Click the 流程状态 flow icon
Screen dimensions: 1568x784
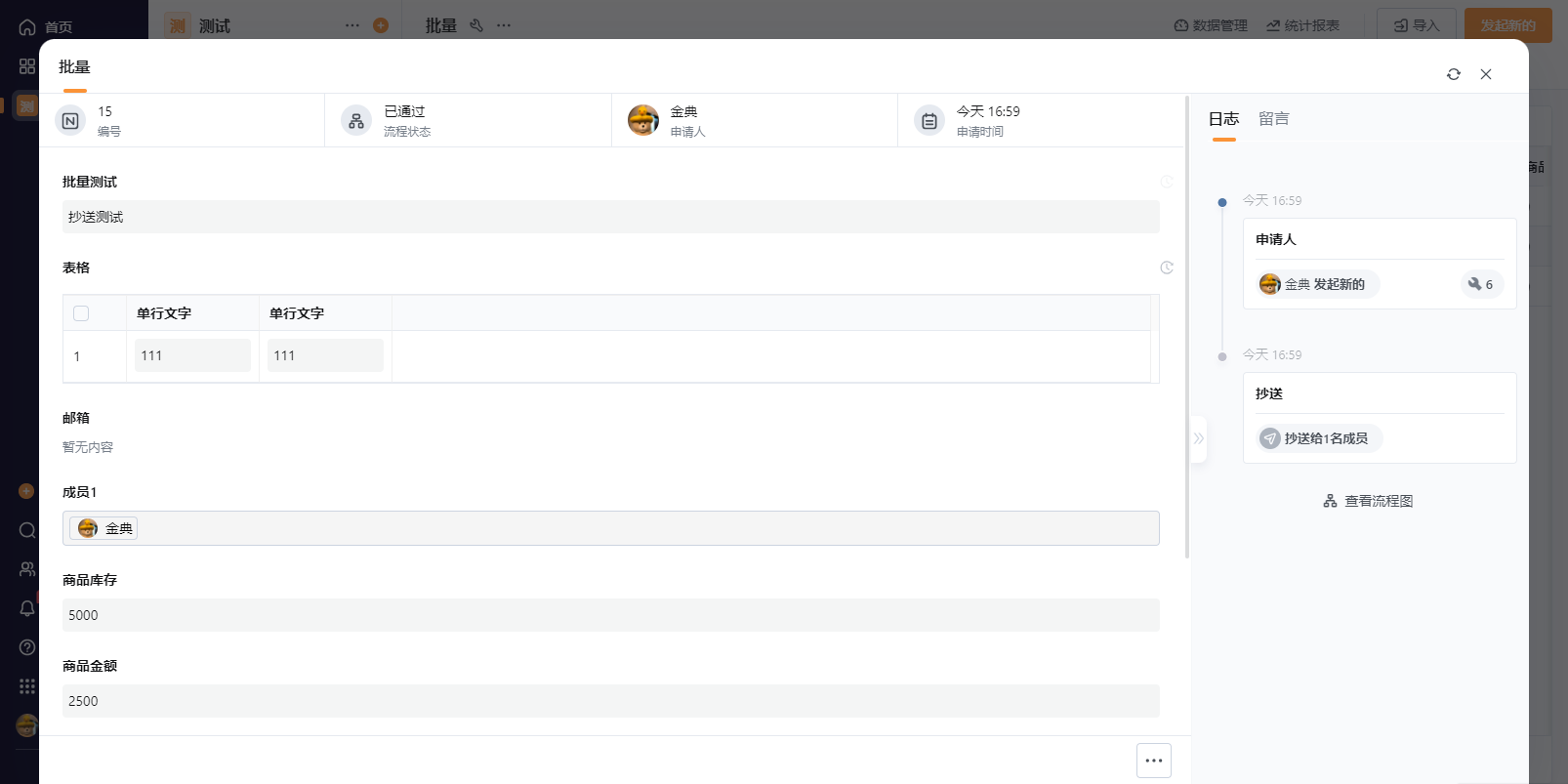click(x=356, y=121)
